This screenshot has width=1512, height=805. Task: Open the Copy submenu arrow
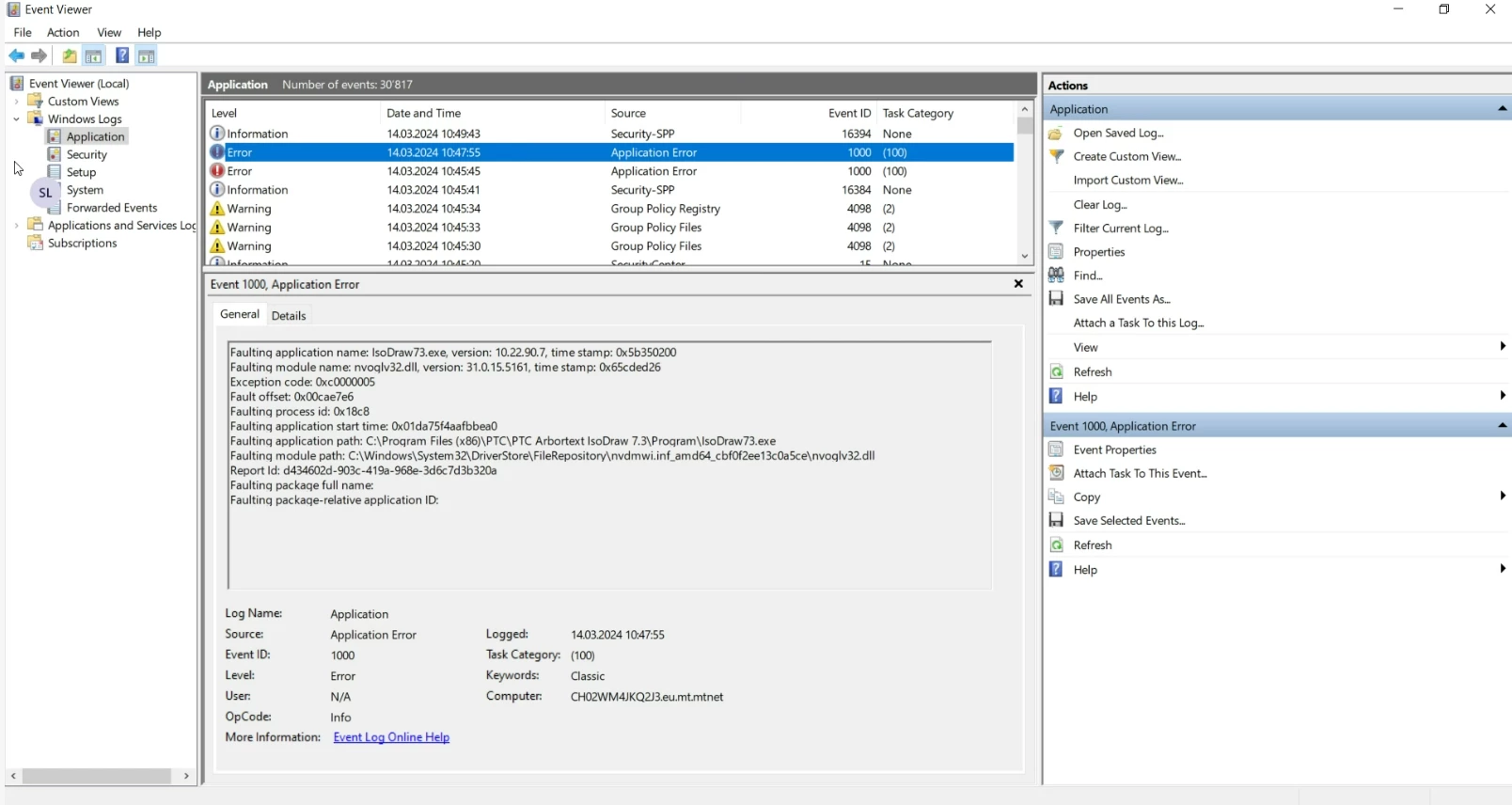pos(1503,497)
